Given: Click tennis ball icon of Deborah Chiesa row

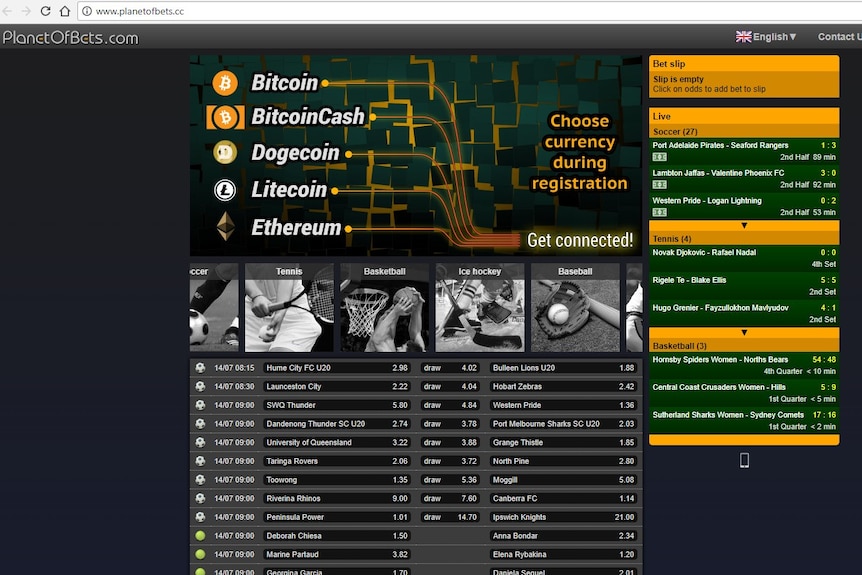Looking at the screenshot, I should pyautogui.click(x=200, y=535).
